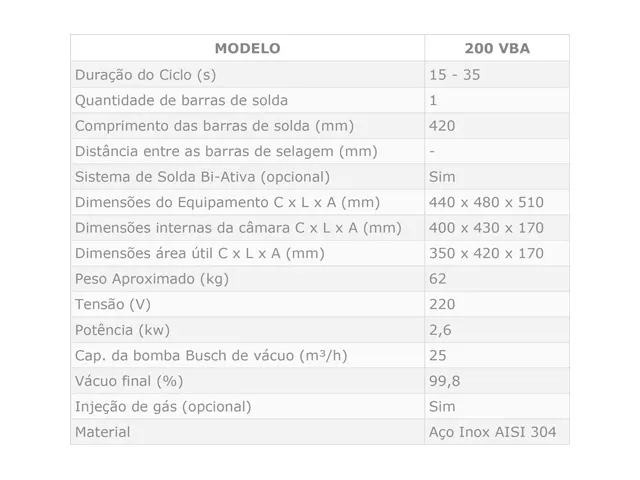Click Injeção de gás (opcional) label

163,407
